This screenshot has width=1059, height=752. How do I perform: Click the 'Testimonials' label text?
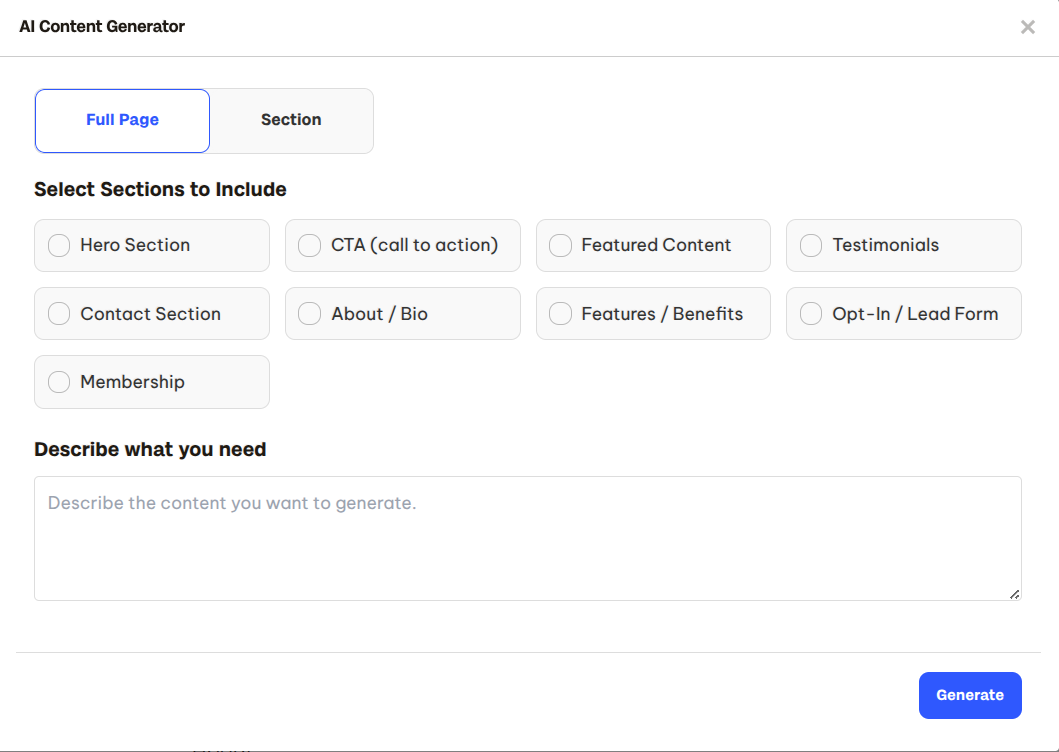[x=885, y=245]
